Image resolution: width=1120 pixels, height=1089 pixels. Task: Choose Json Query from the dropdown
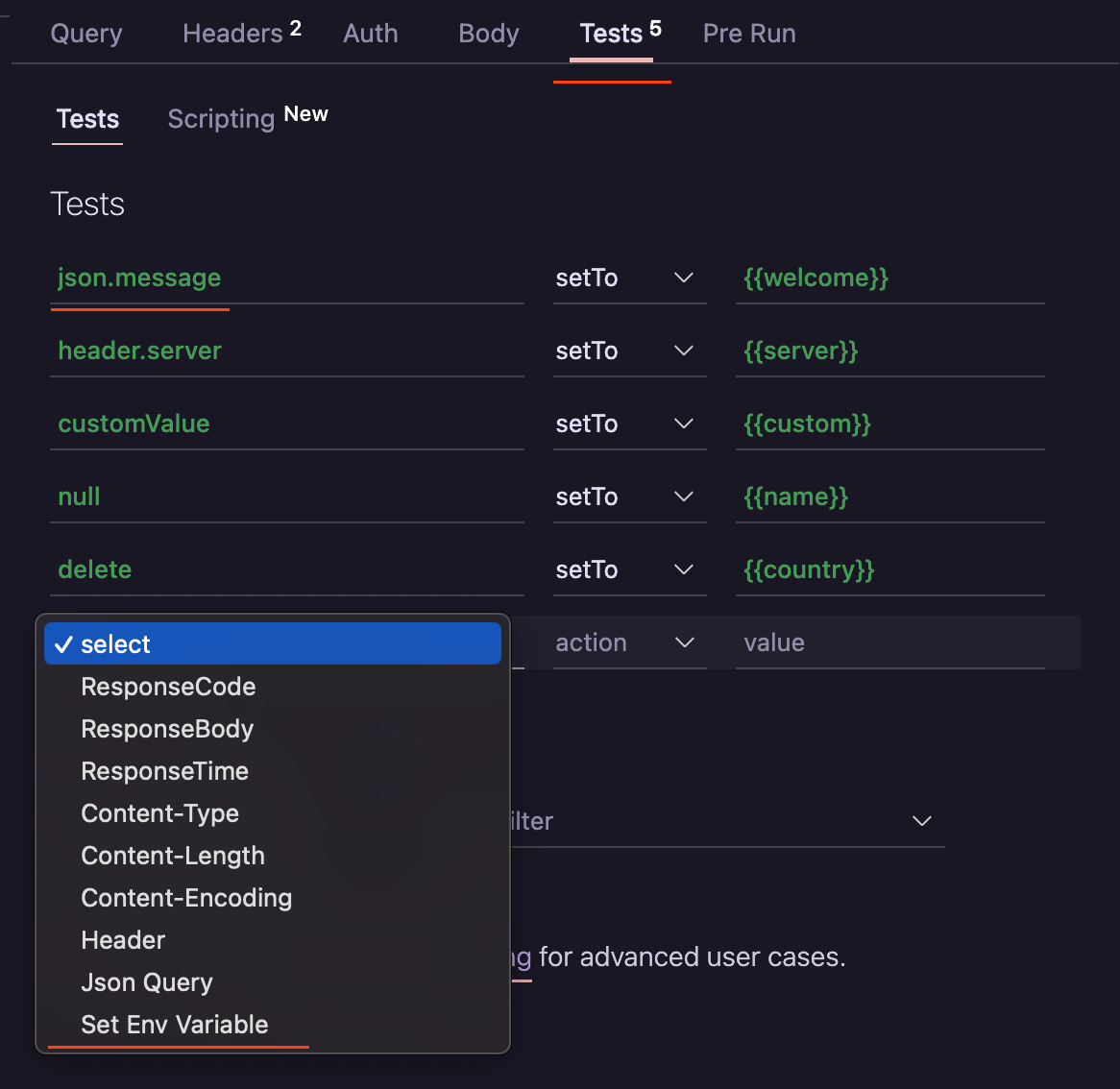147,981
